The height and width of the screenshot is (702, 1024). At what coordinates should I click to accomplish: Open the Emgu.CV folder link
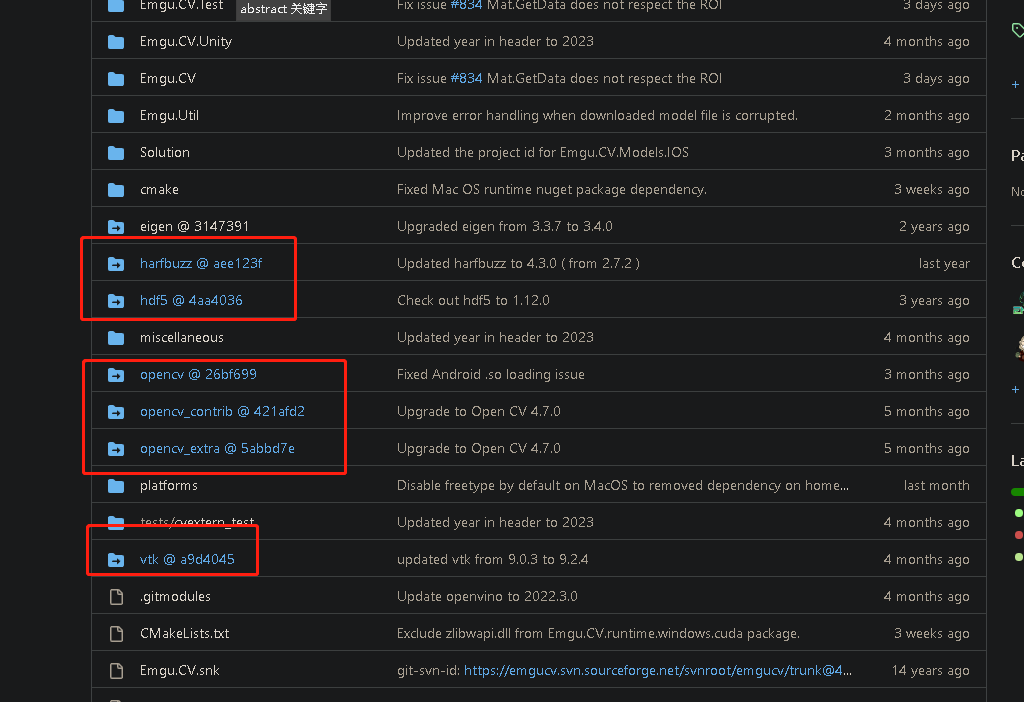pos(168,78)
